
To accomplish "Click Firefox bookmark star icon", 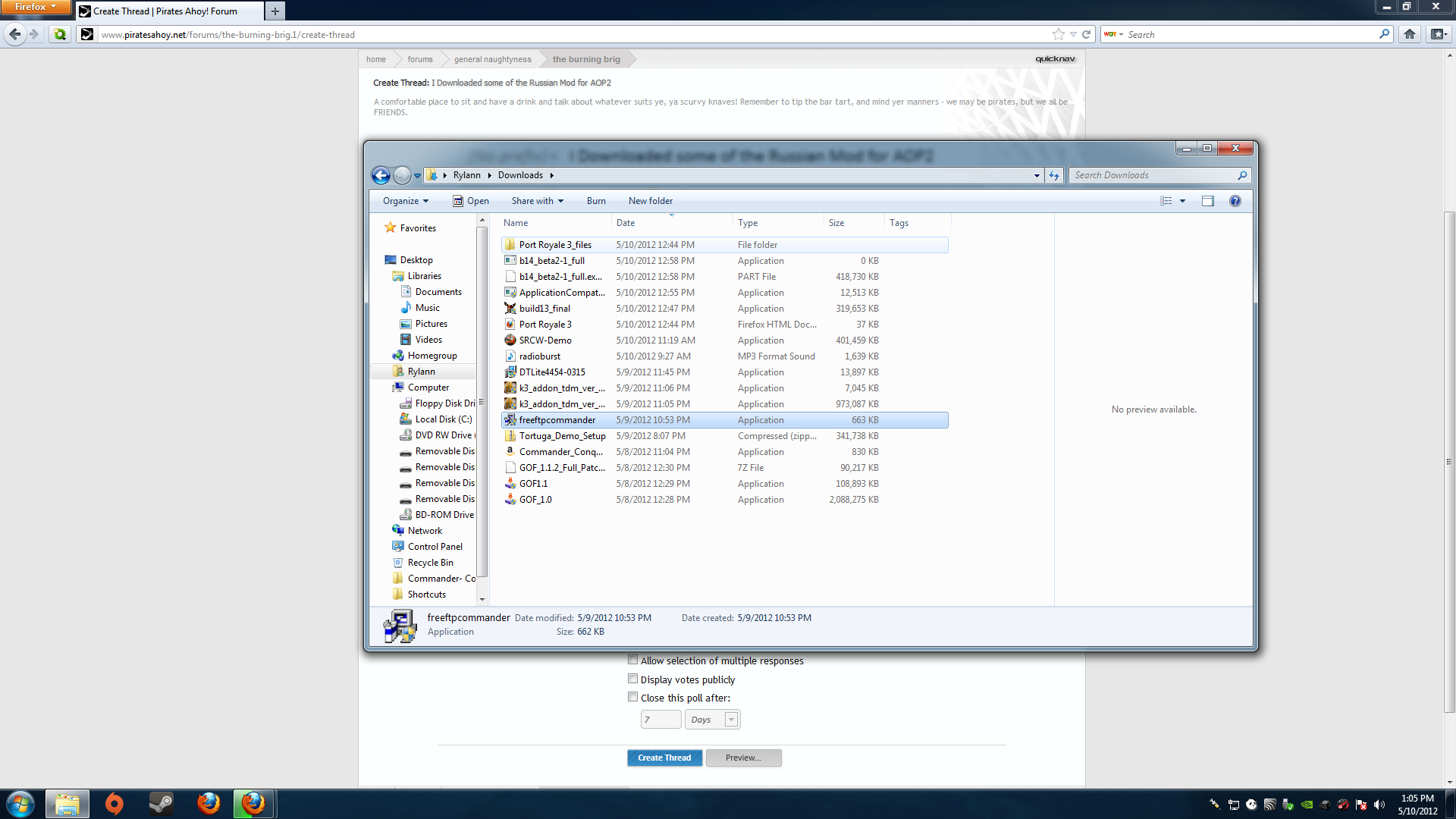I will pos(1059,34).
